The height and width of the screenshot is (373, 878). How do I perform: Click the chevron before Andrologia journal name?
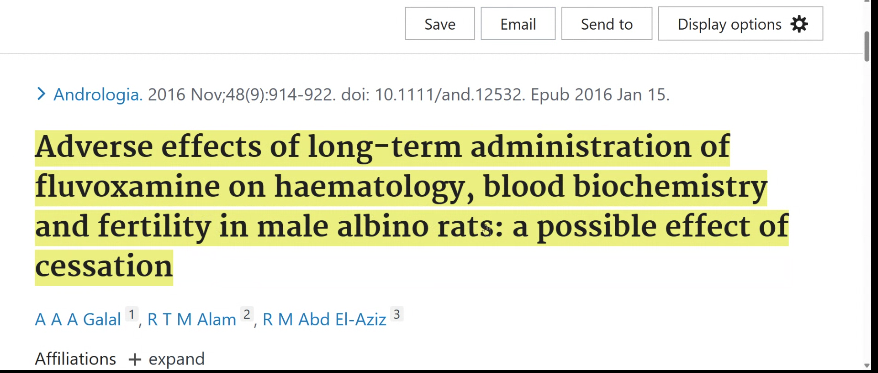[41, 94]
